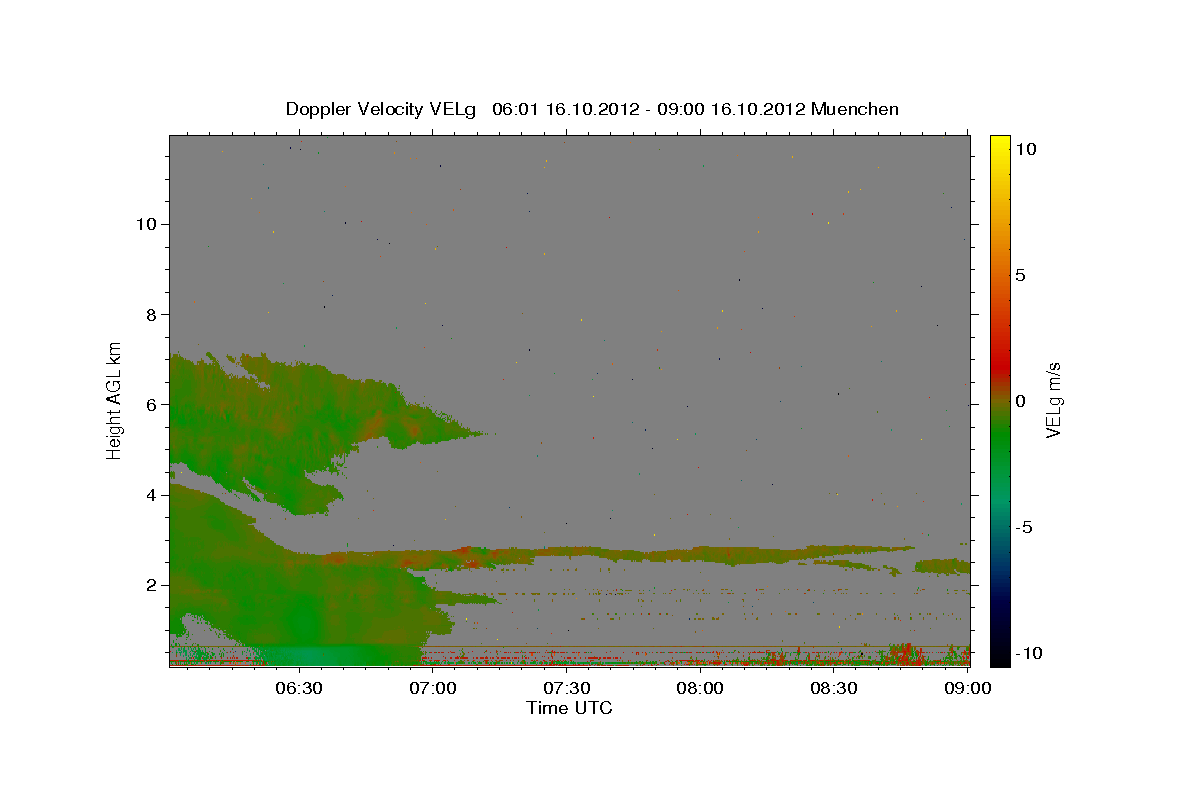
Task: Click the height axis label 10
Action: [x=145, y=224]
